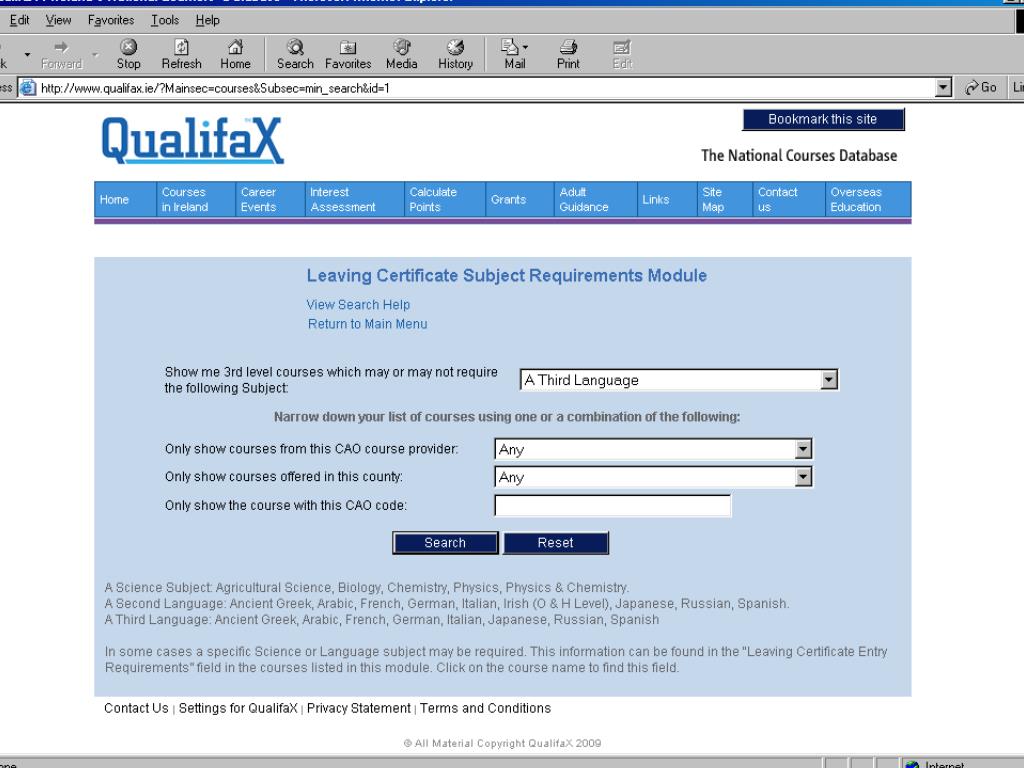Open the Edit menu

tap(20, 20)
